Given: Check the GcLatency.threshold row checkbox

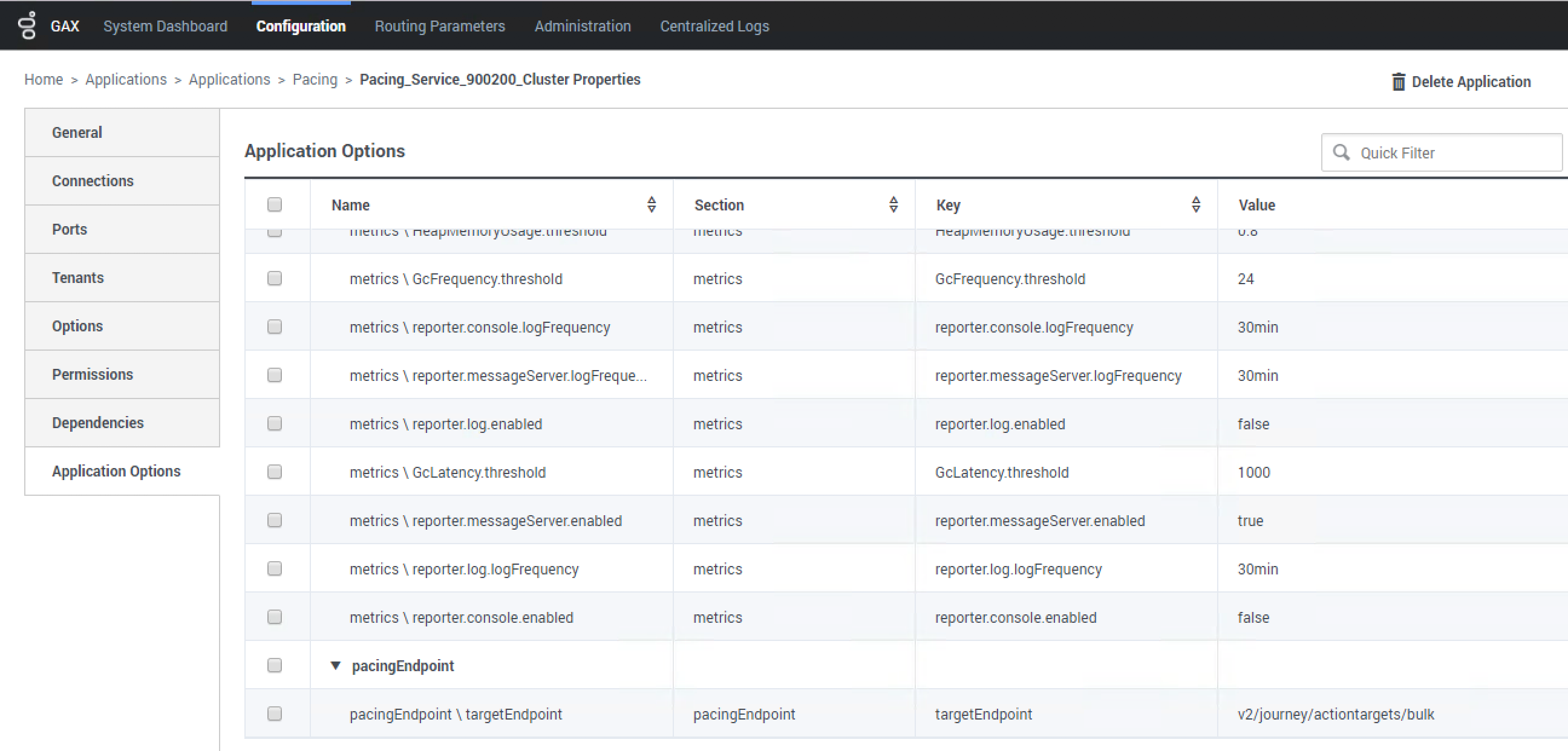Looking at the screenshot, I should [275, 472].
